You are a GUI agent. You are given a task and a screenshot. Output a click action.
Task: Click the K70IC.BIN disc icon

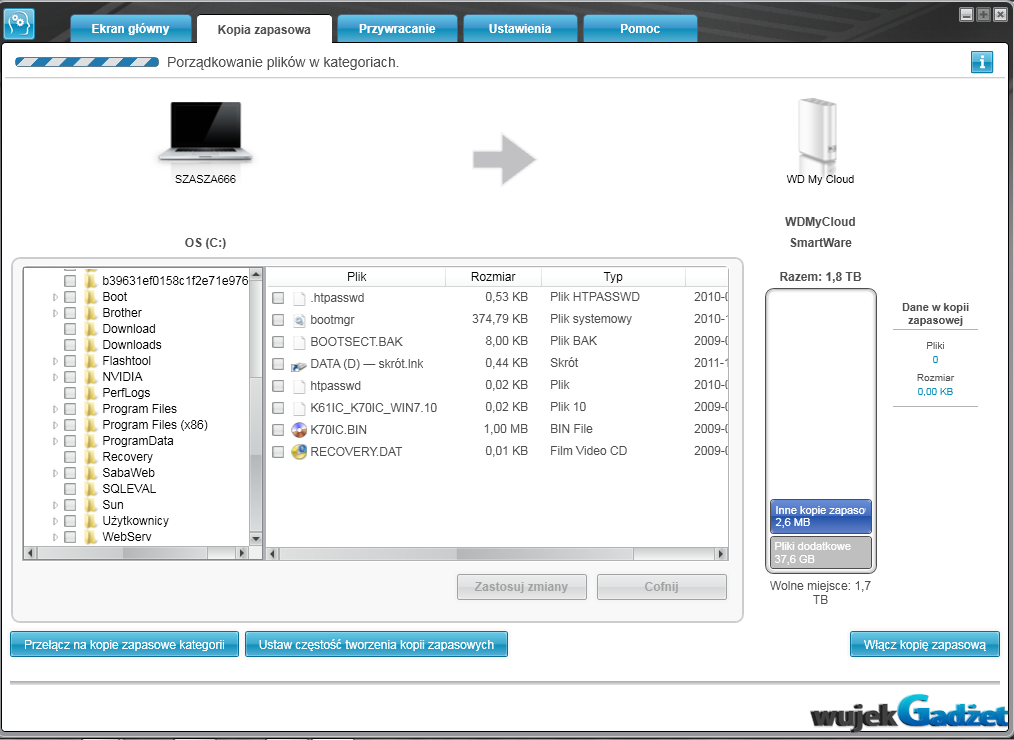pos(298,430)
